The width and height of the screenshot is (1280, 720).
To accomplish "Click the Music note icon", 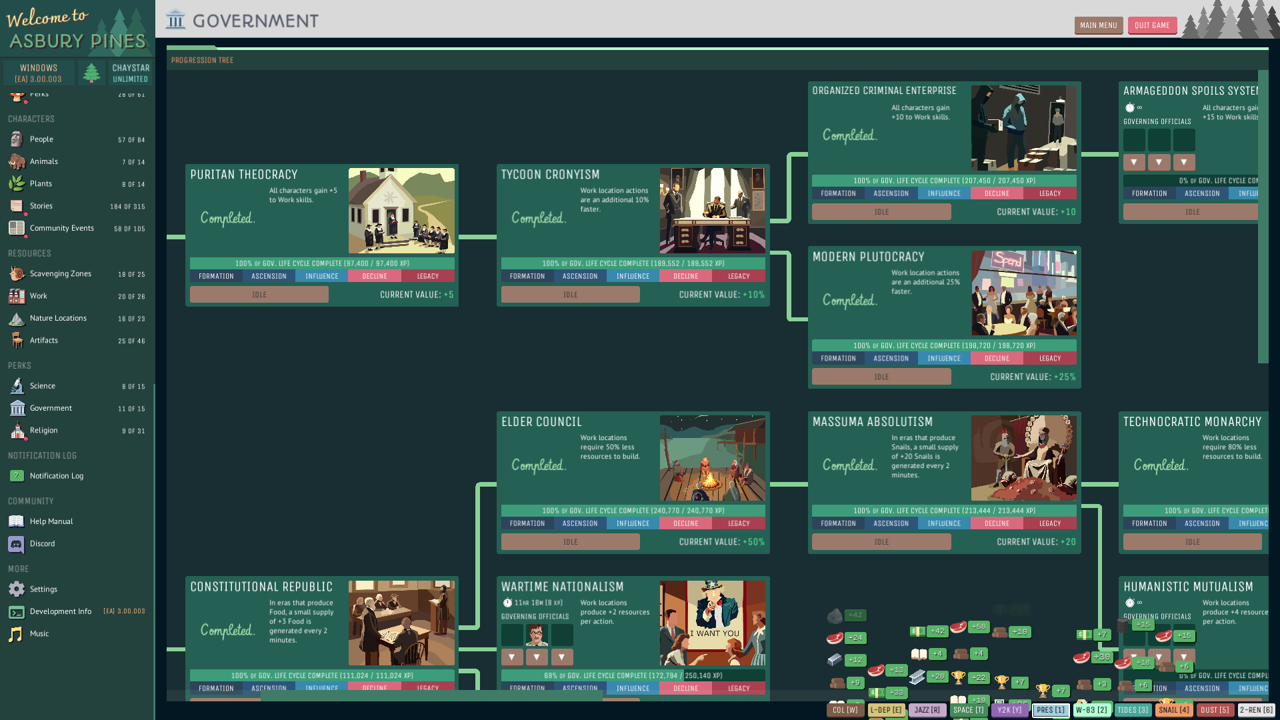I will click(16, 634).
